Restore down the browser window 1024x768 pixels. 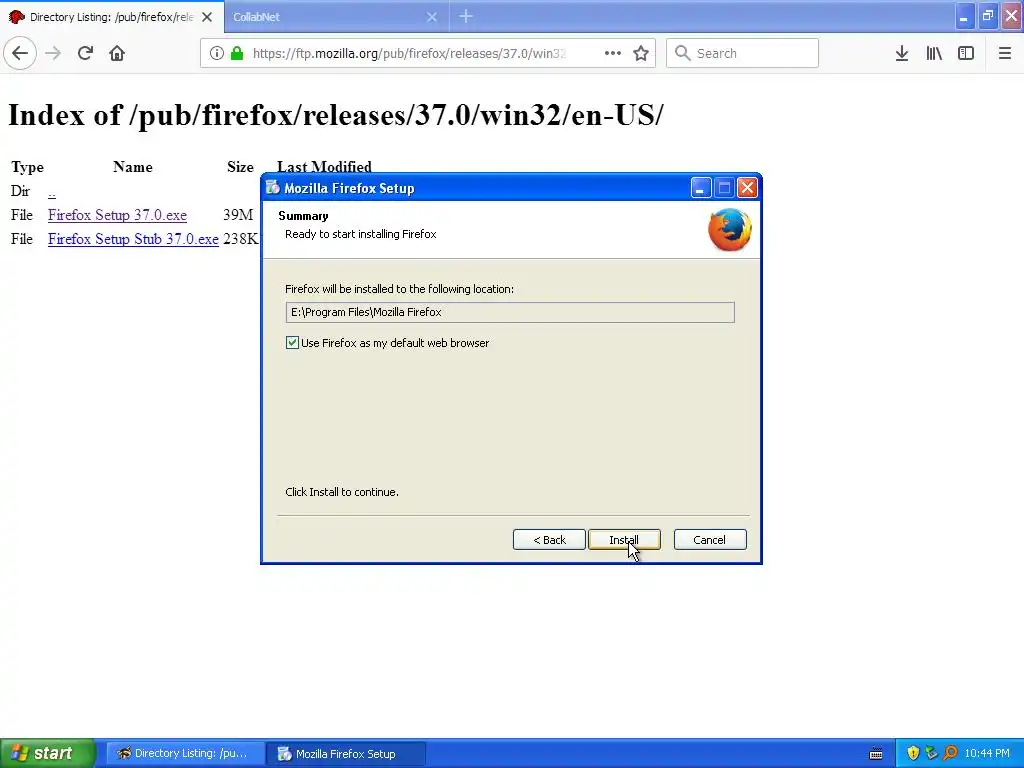(x=988, y=16)
